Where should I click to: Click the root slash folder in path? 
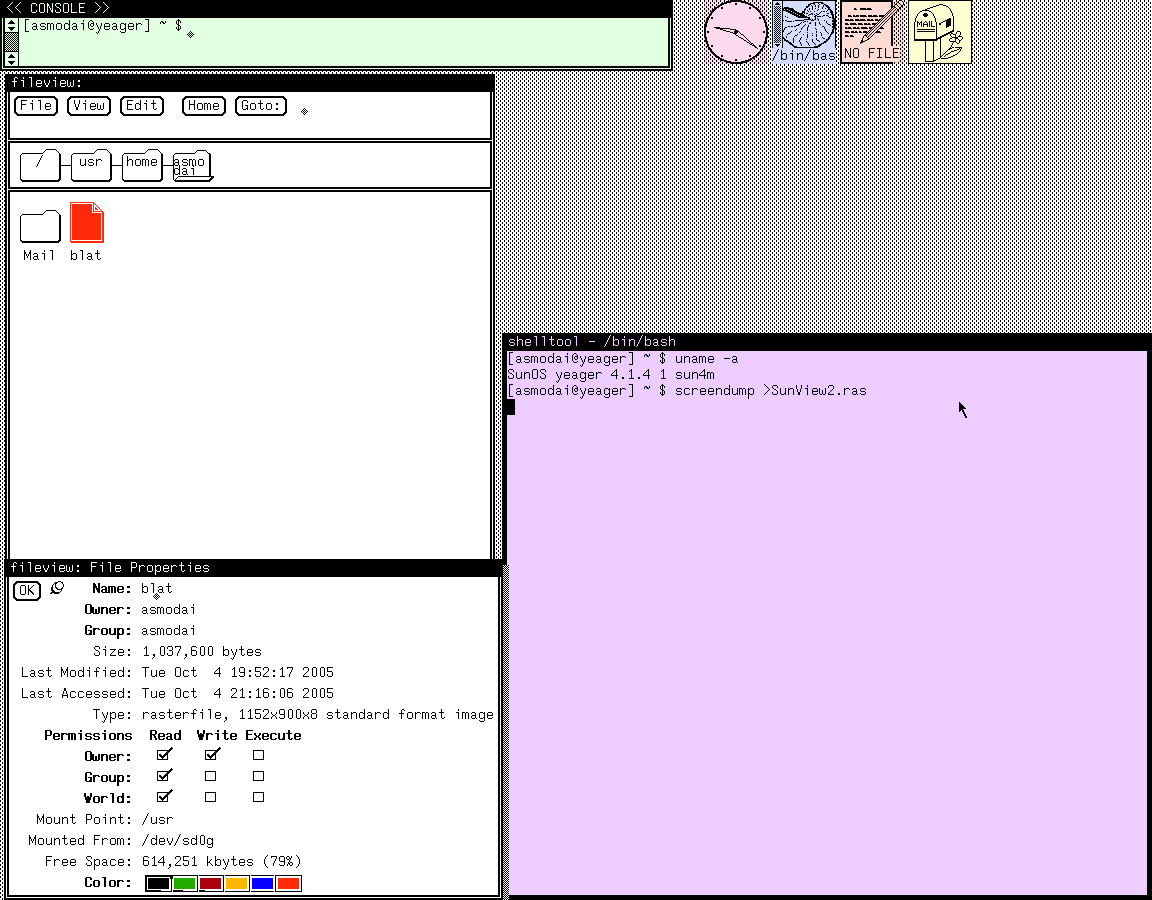[x=40, y=165]
